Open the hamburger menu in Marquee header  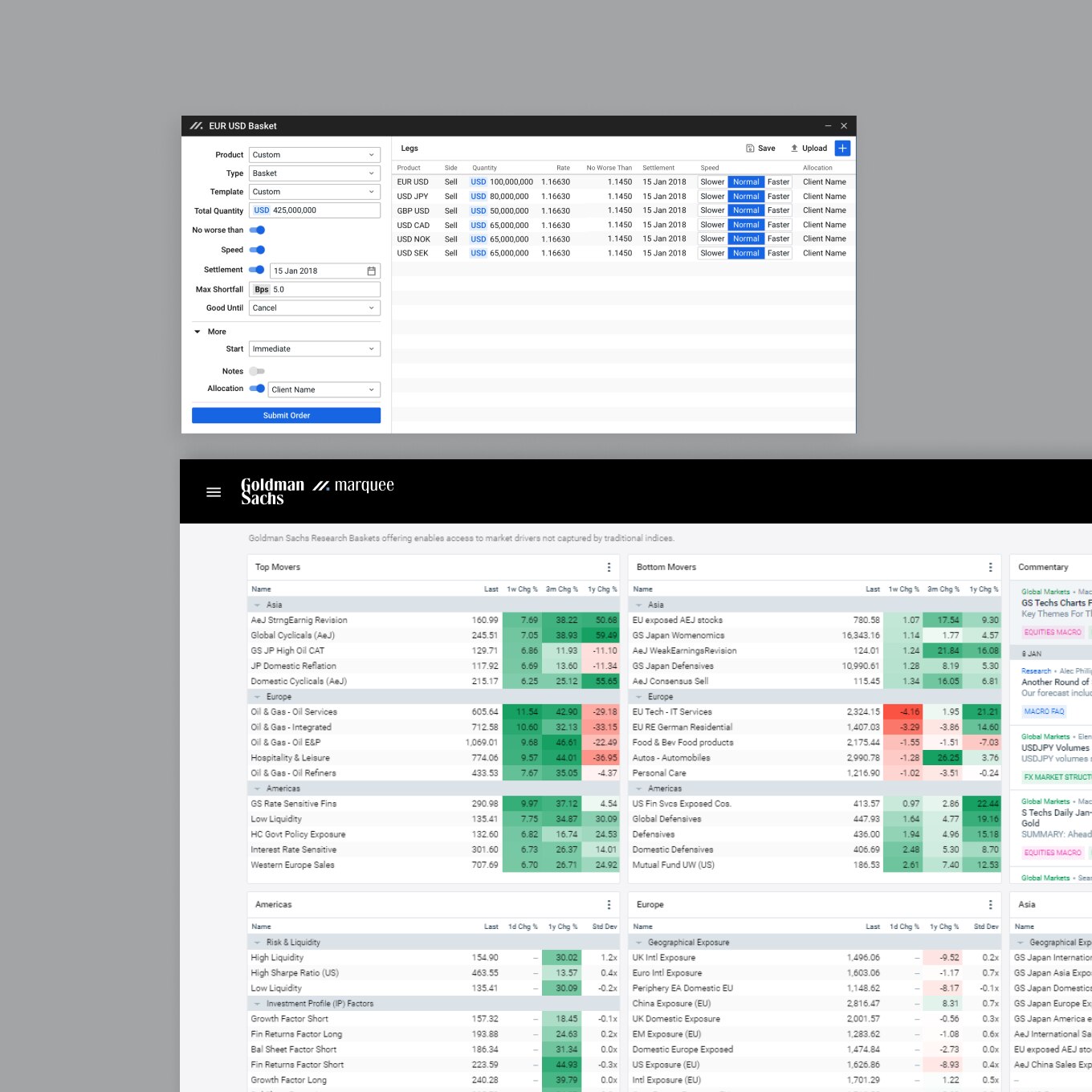point(214,492)
